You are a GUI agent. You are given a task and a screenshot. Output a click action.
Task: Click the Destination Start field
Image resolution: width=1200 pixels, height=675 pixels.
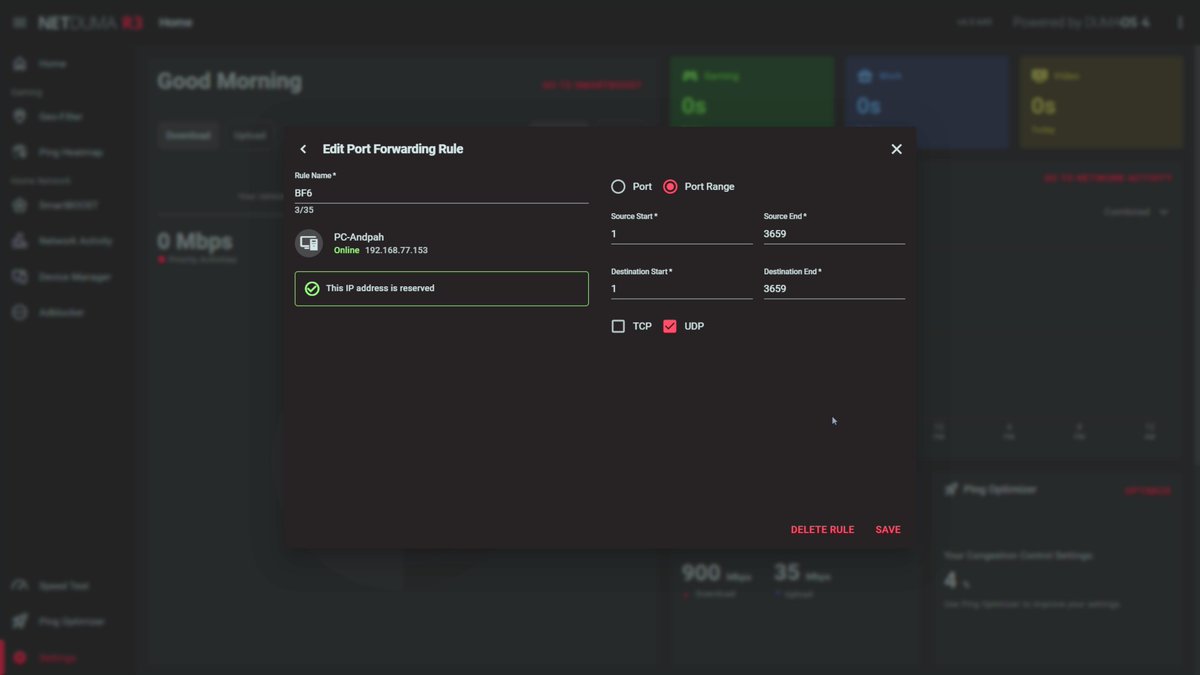tap(682, 289)
